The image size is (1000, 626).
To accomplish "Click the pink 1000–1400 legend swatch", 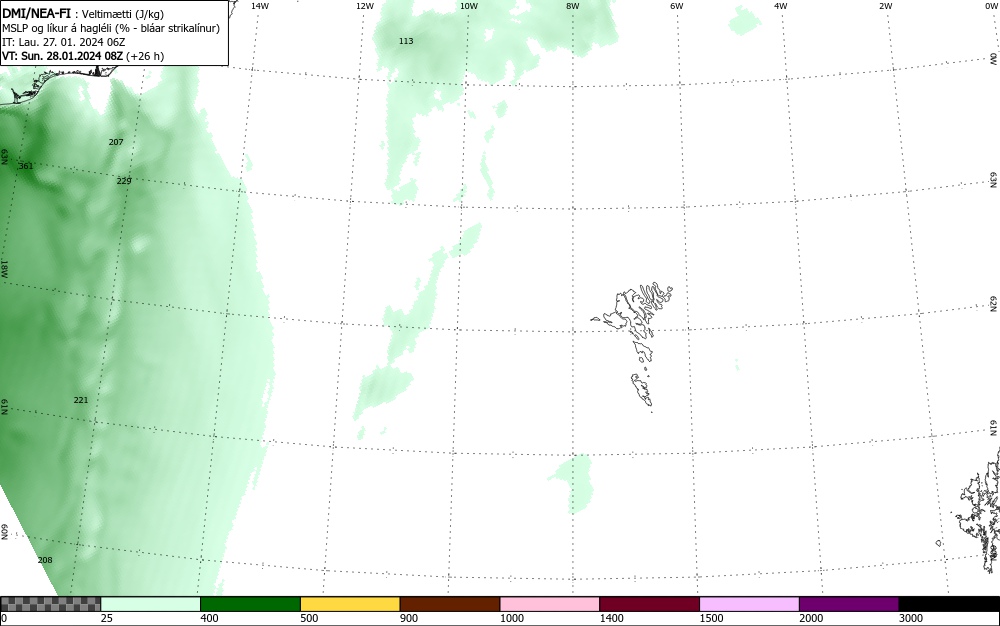I will pyautogui.click(x=550, y=604).
